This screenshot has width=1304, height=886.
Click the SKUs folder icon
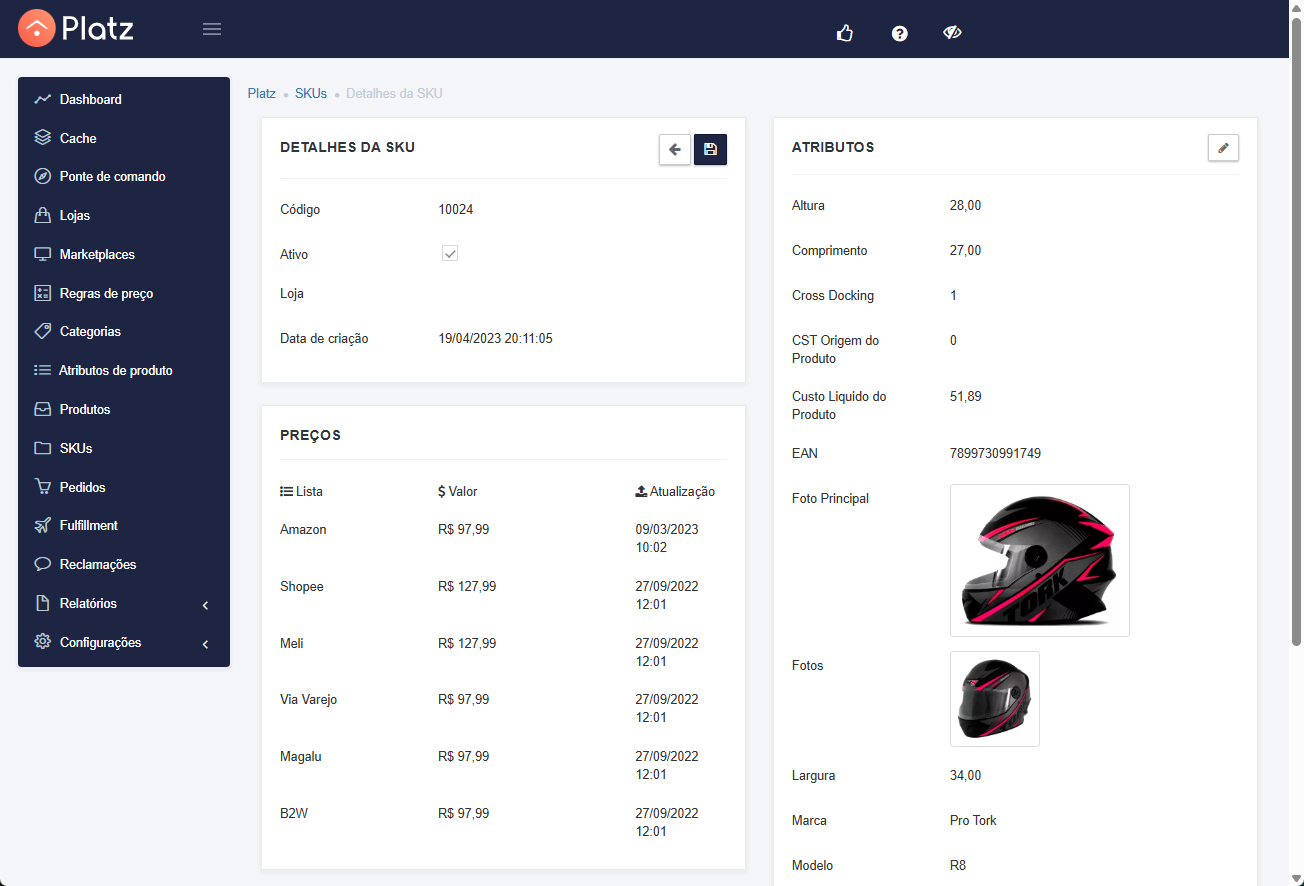pyautogui.click(x=42, y=448)
